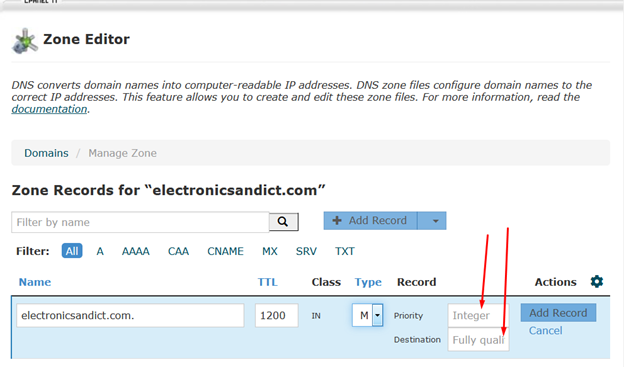The height and width of the screenshot is (367, 624).
Task: Click the TTL field showing 1200
Action: coord(277,316)
